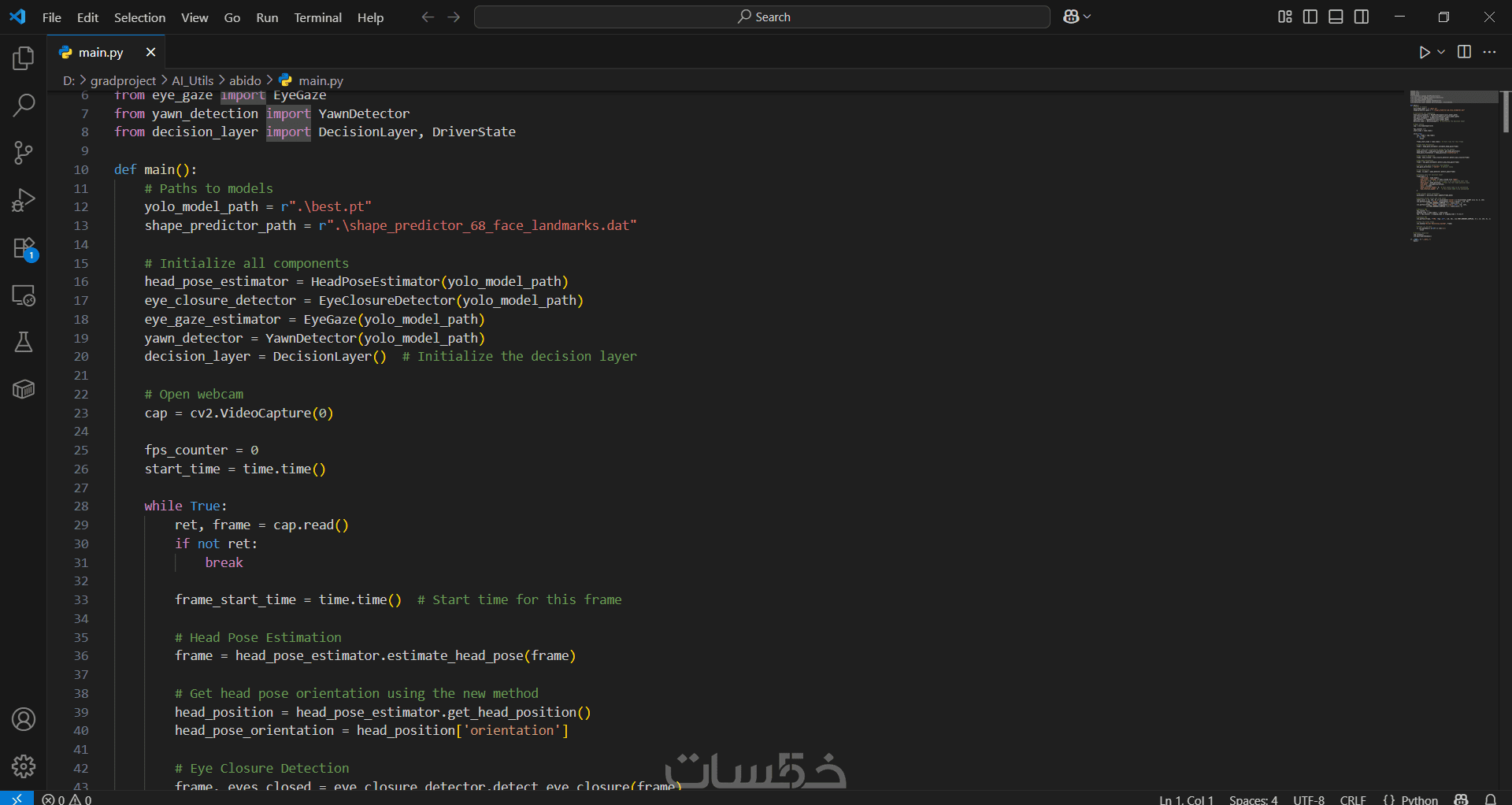
Task: Open the Extensions view
Action: click(24, 248)
